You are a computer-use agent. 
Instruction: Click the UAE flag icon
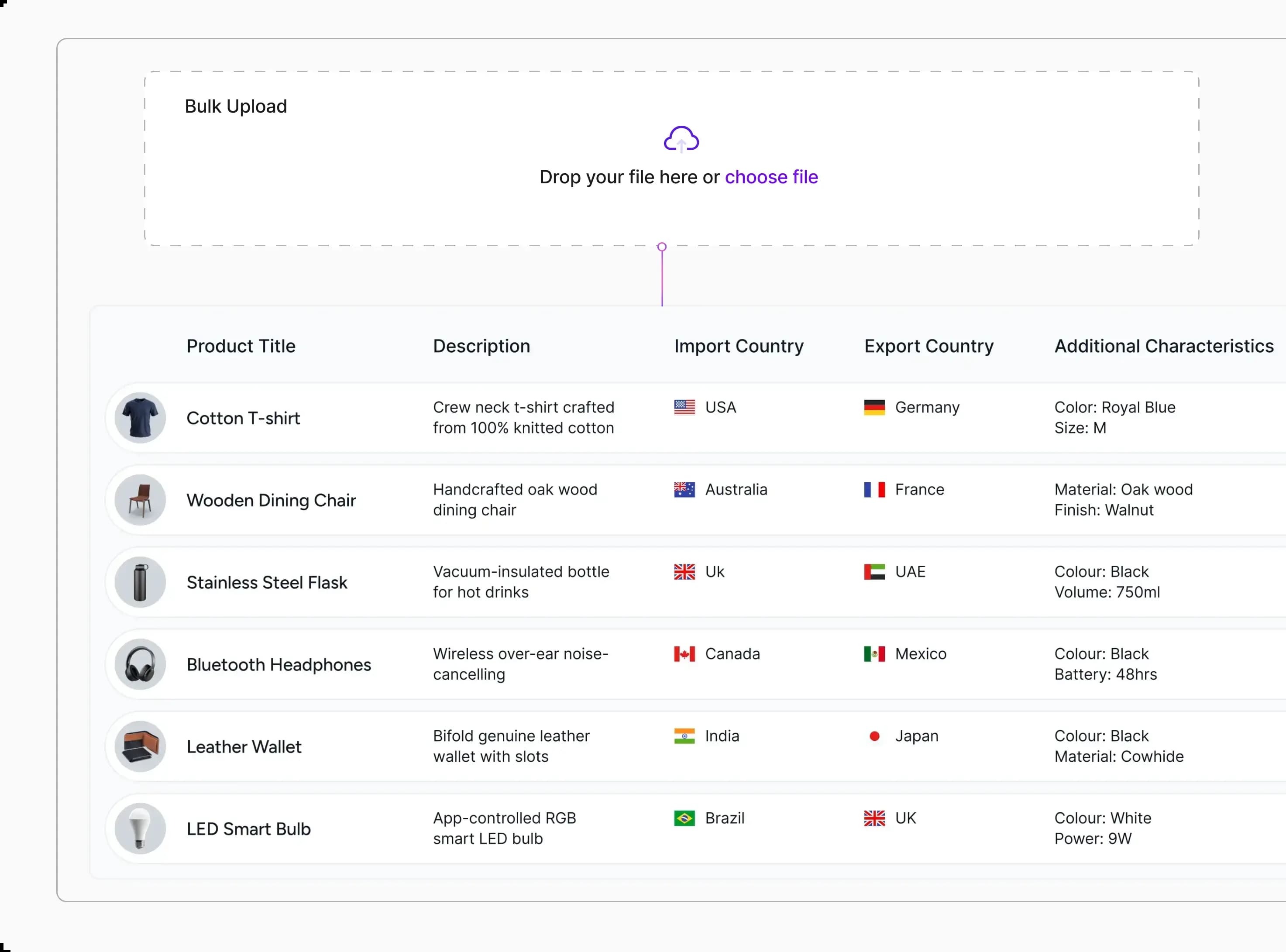[x=874, y=572]
